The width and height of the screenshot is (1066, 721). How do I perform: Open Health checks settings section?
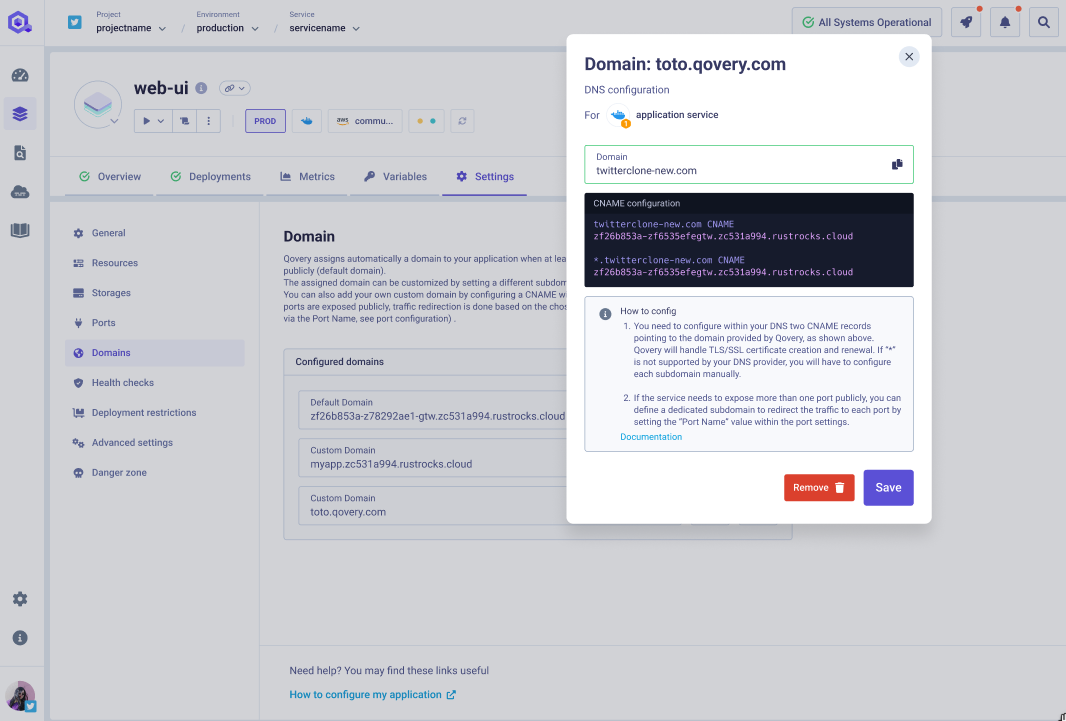coord(155,383)
